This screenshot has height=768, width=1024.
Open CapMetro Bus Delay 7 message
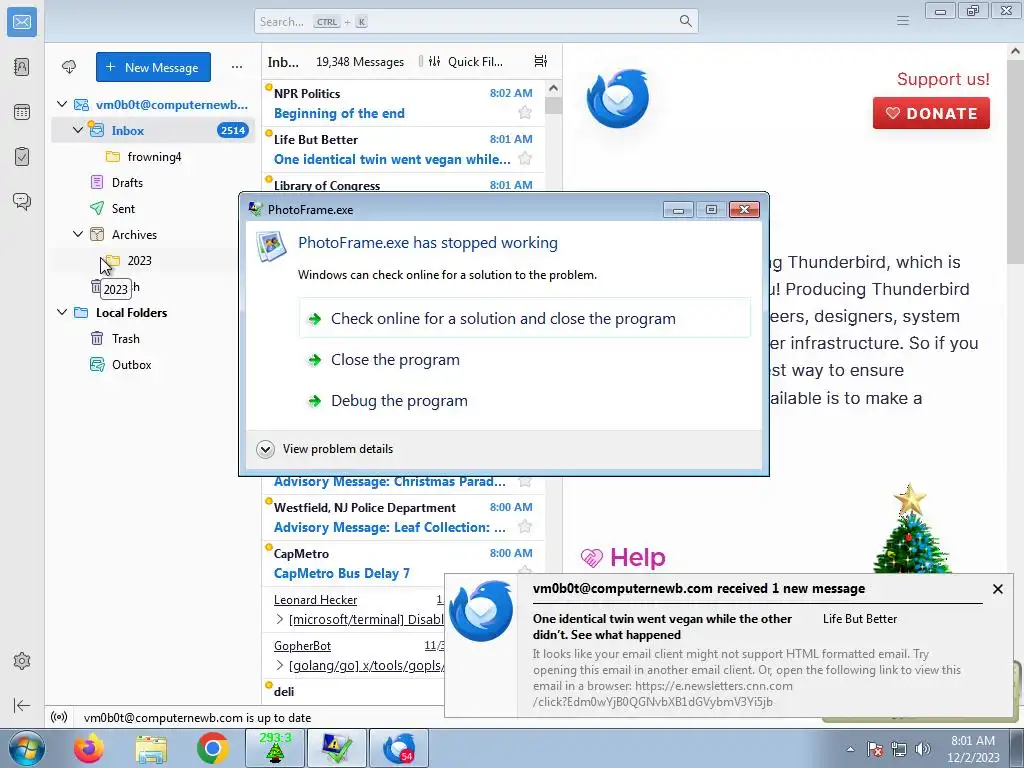(x=403, y=563)
